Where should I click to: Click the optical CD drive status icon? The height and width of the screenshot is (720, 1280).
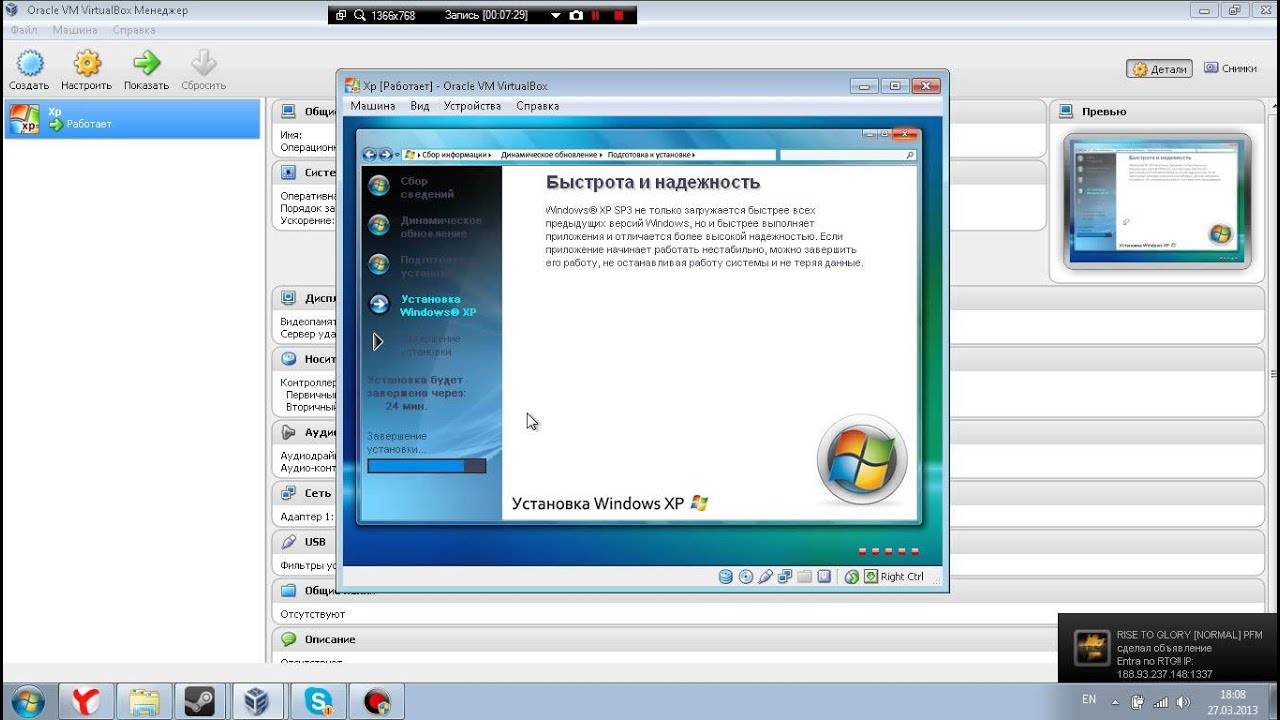coord(745,577)
